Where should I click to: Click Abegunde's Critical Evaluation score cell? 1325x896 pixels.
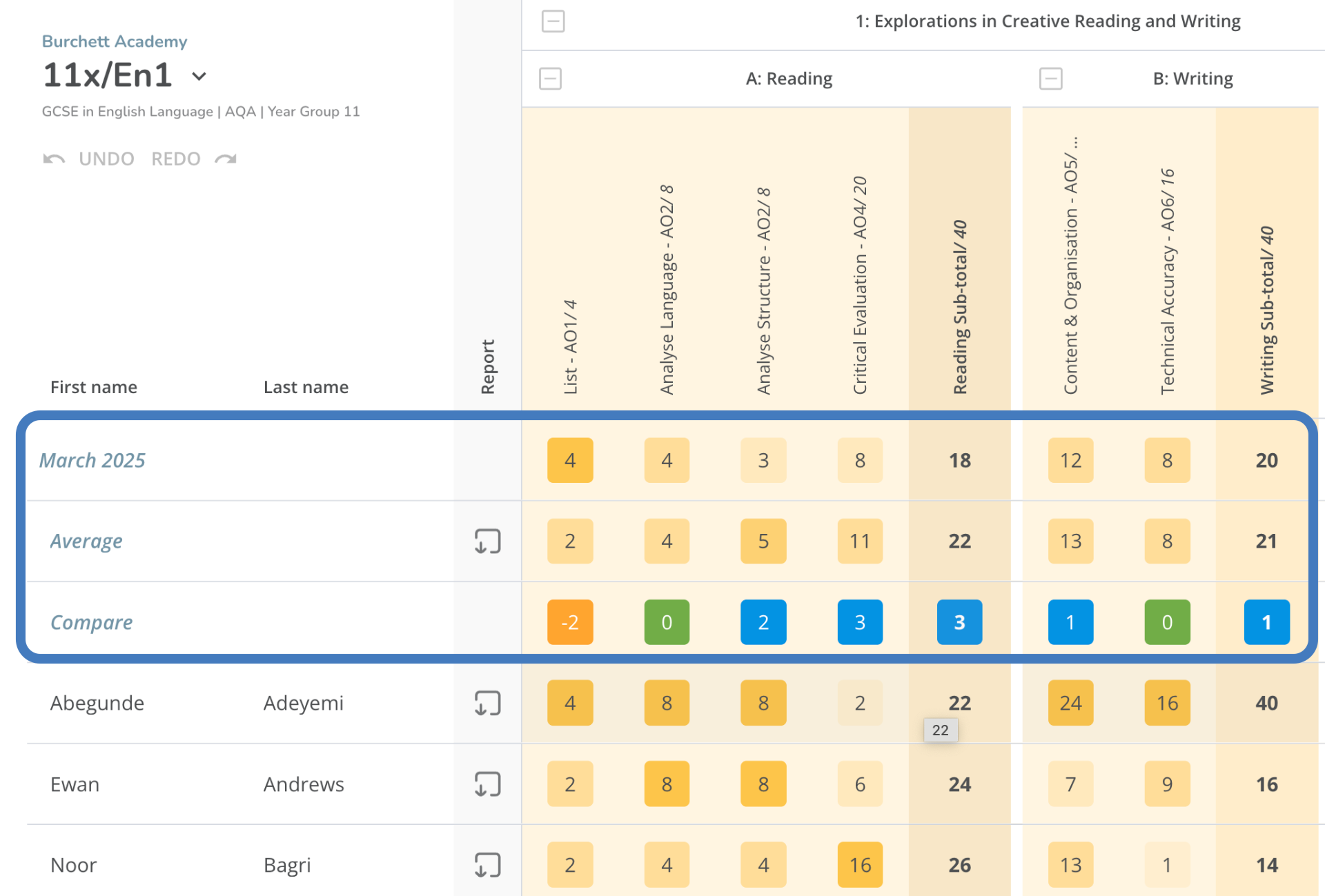pos(860,704)
